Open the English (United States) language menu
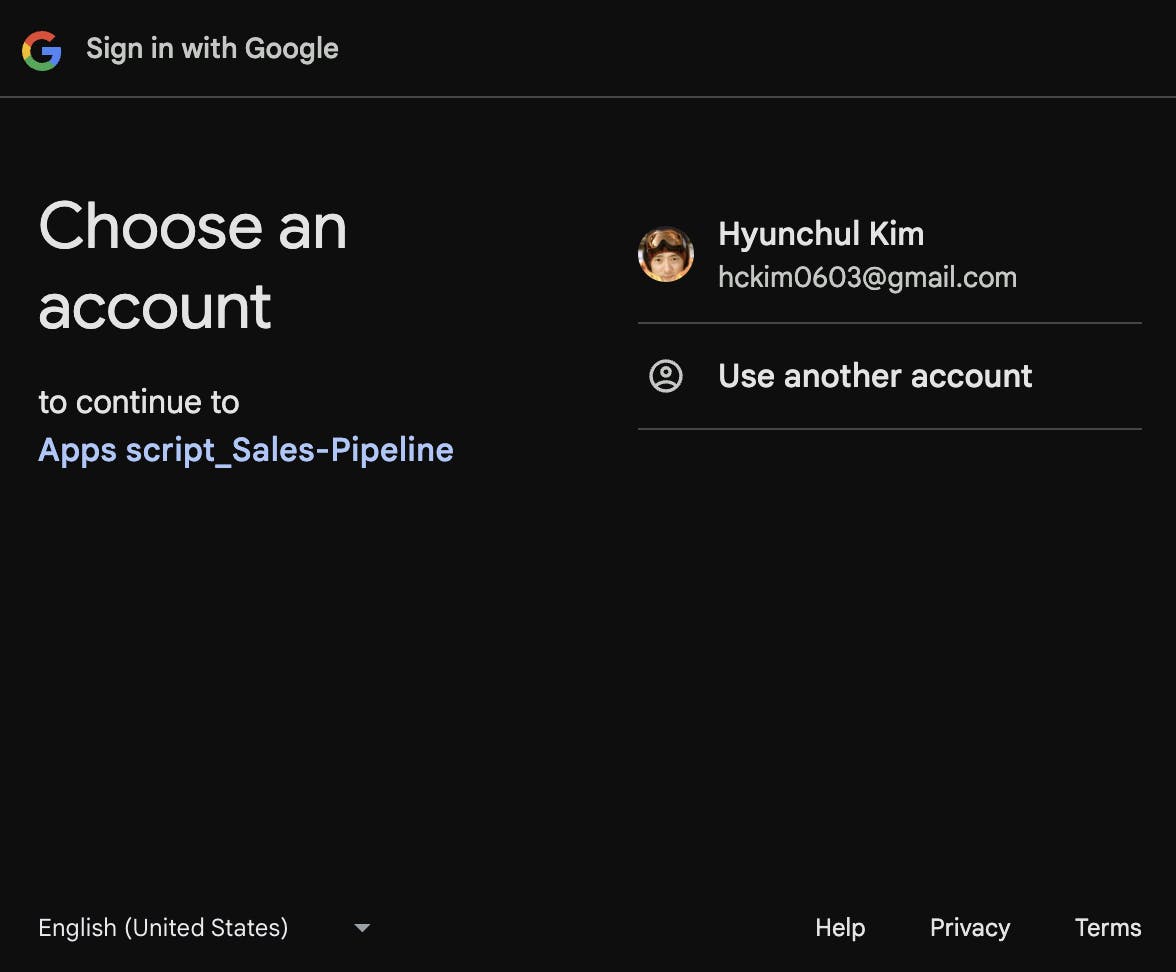 [163, 928]
